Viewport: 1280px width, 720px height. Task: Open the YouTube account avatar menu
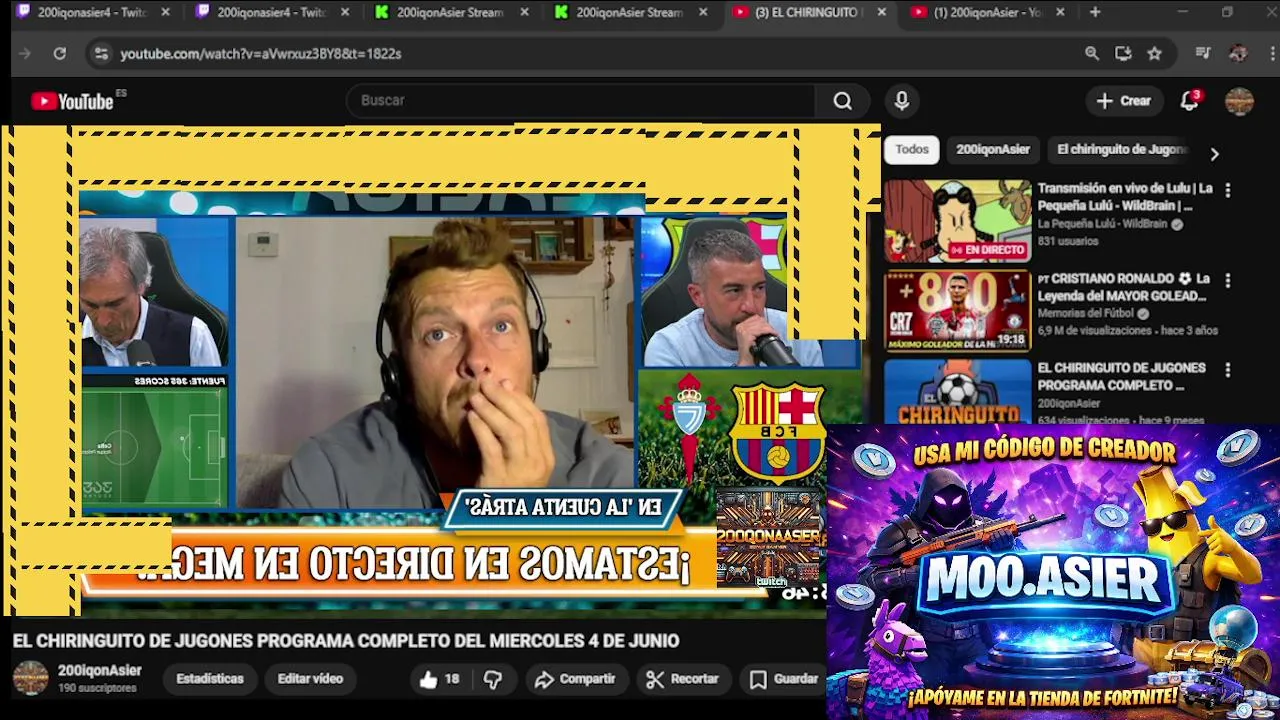coord(1239,101)
